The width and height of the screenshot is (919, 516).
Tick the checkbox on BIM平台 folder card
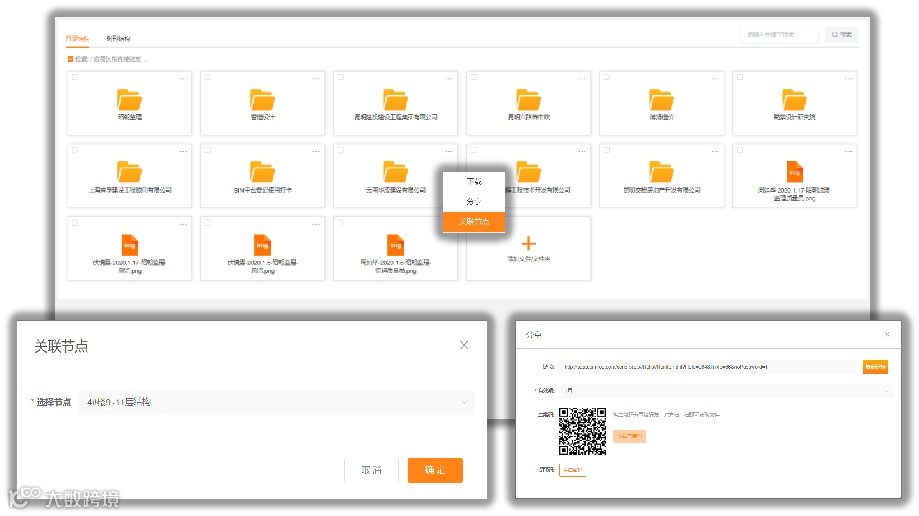[207, 150]
